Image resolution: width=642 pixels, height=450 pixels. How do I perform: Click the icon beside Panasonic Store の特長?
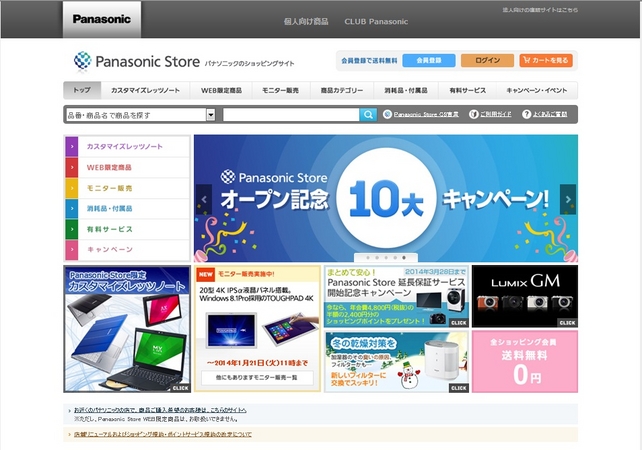pyautogui.click(x=387, y=115)
